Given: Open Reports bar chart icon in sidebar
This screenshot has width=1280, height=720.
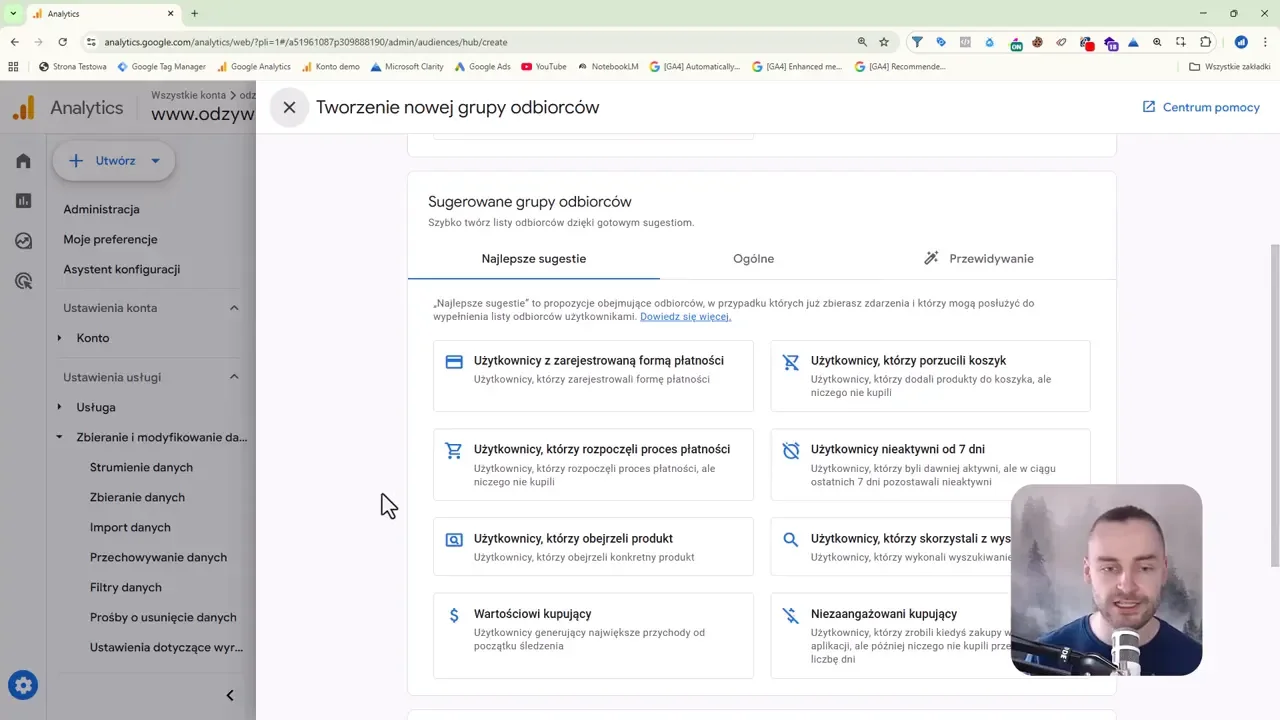Looking at the screenshot, I should (x=23, y=201).
